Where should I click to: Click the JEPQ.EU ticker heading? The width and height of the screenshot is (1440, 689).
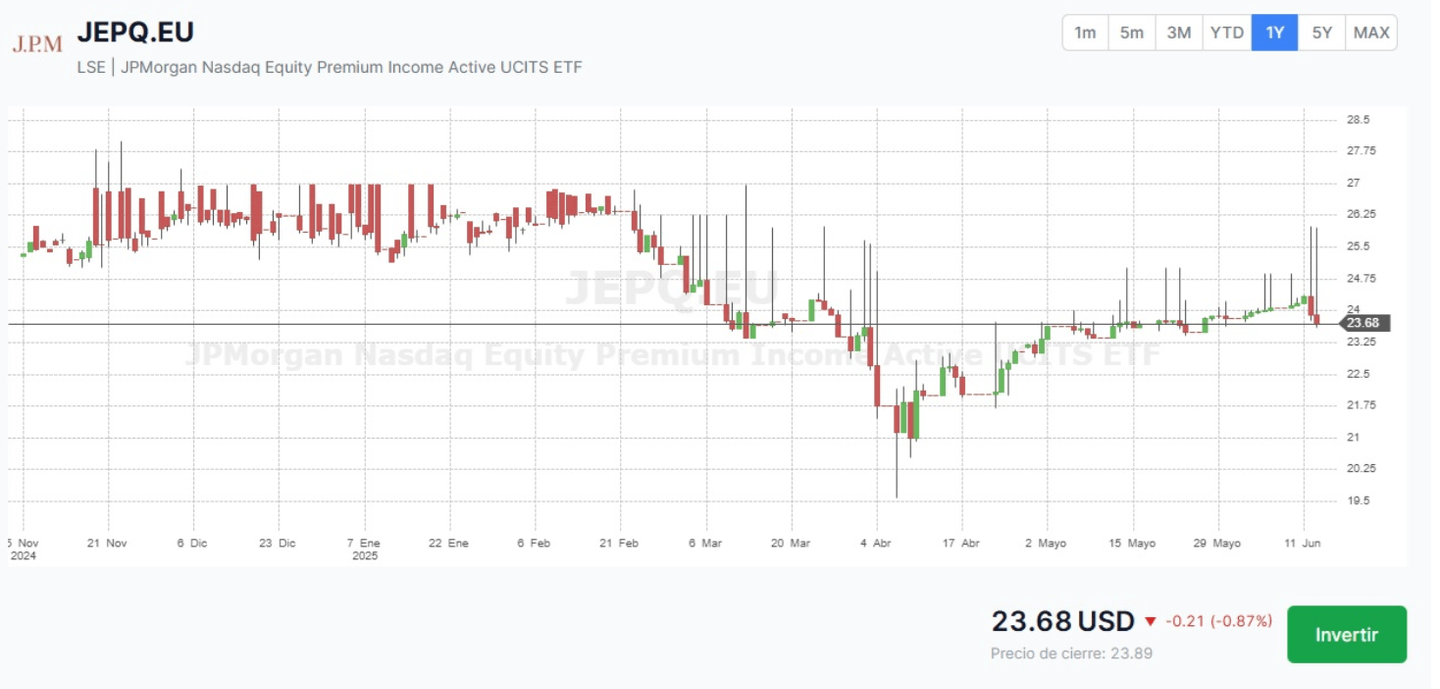135,32
